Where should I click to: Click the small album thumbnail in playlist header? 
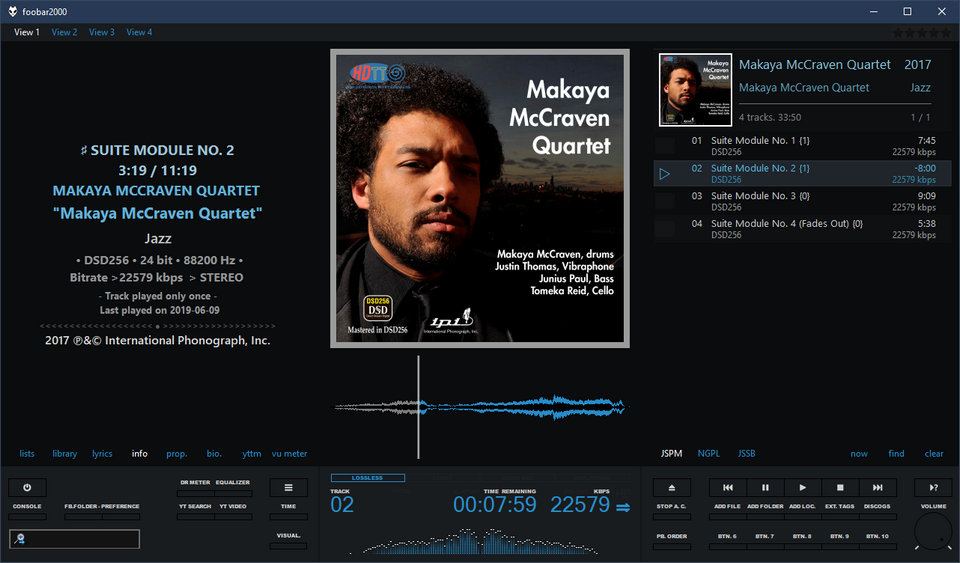(x=696, y=90)
